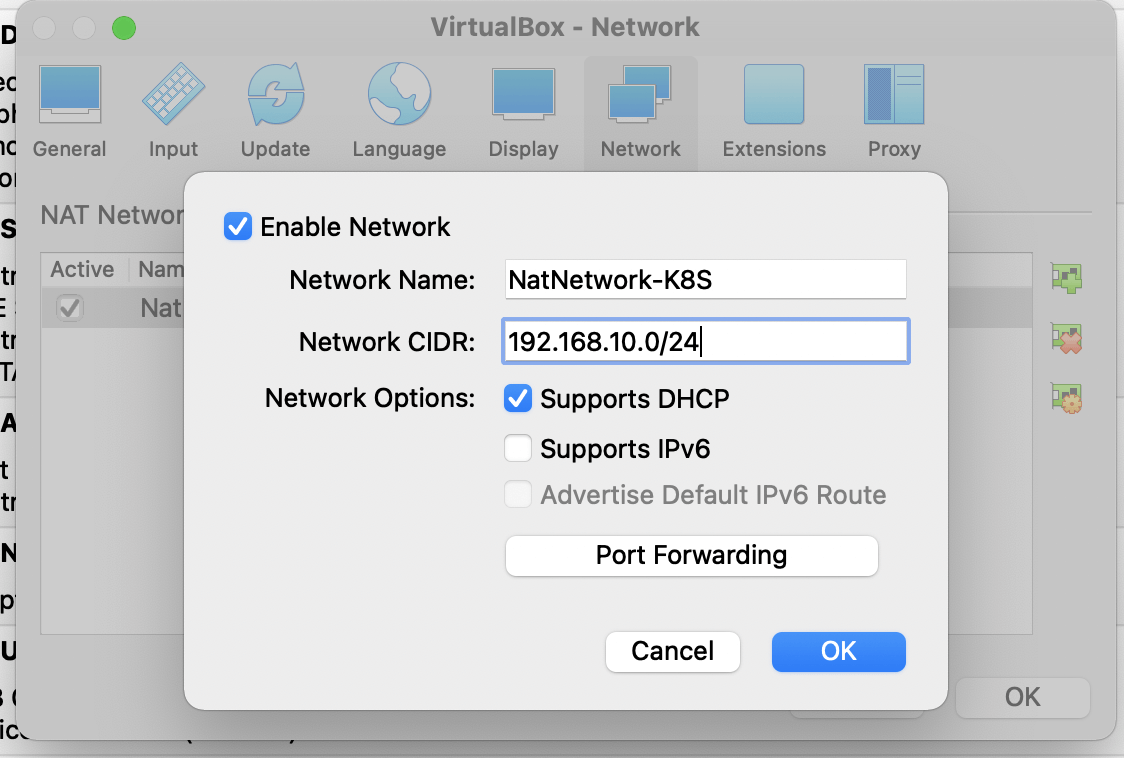
Task: Select the Network toolbar tab
Action: click(x=640, y=111)
